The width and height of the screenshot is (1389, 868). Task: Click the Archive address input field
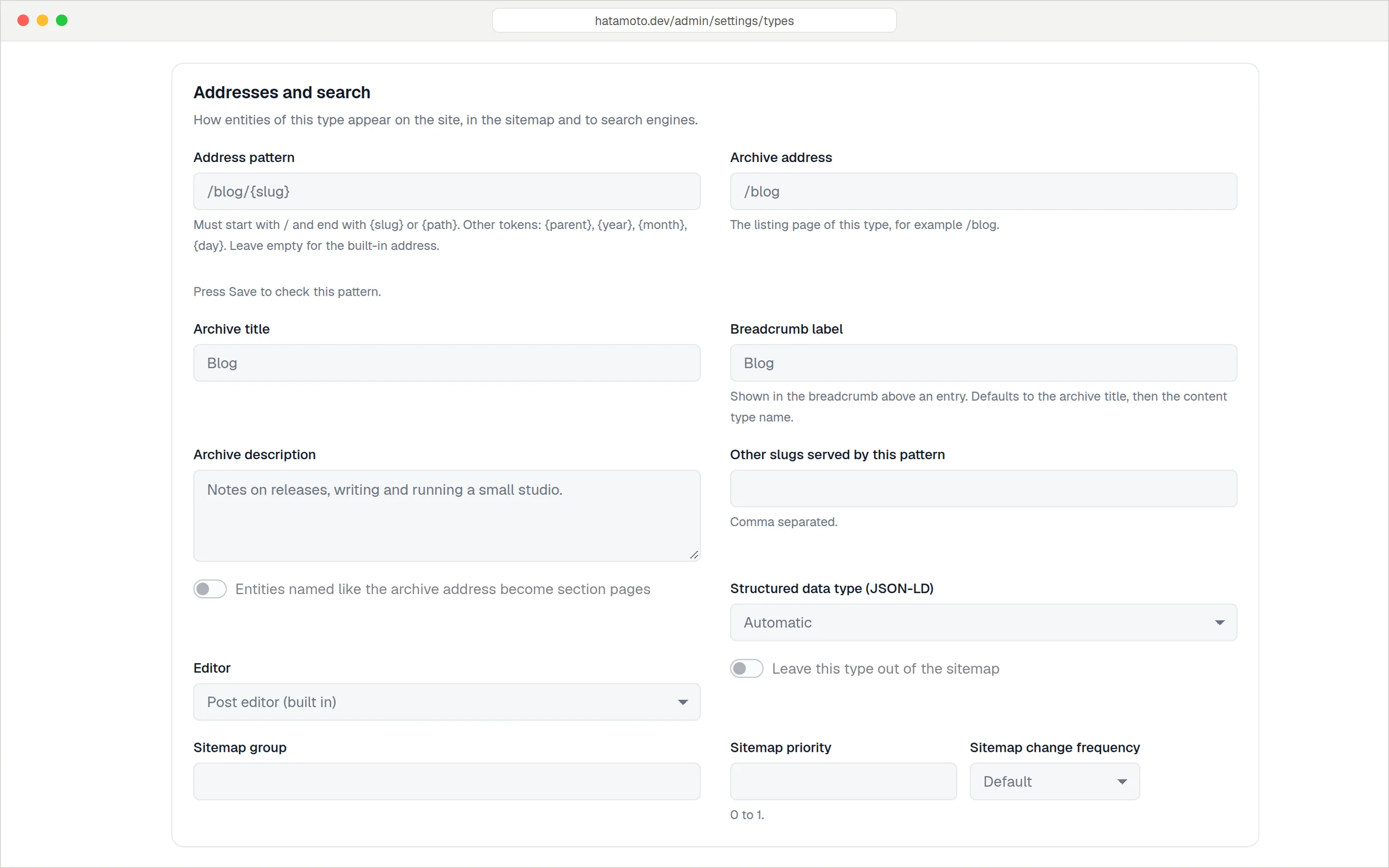pyautogui.click(x=983, y=191)
